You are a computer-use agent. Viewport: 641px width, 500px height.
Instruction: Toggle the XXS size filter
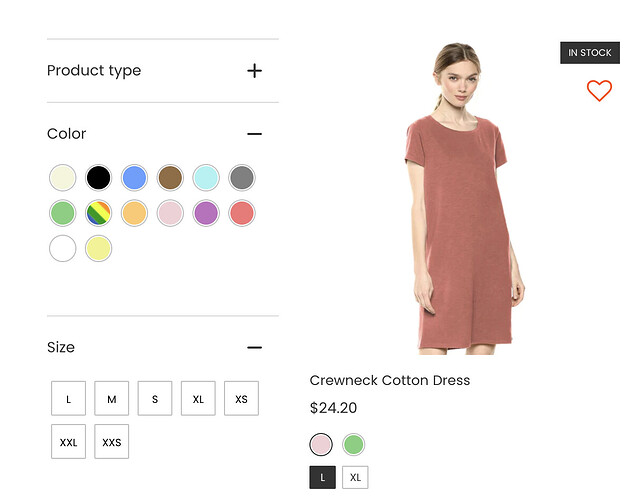point(112,442)
